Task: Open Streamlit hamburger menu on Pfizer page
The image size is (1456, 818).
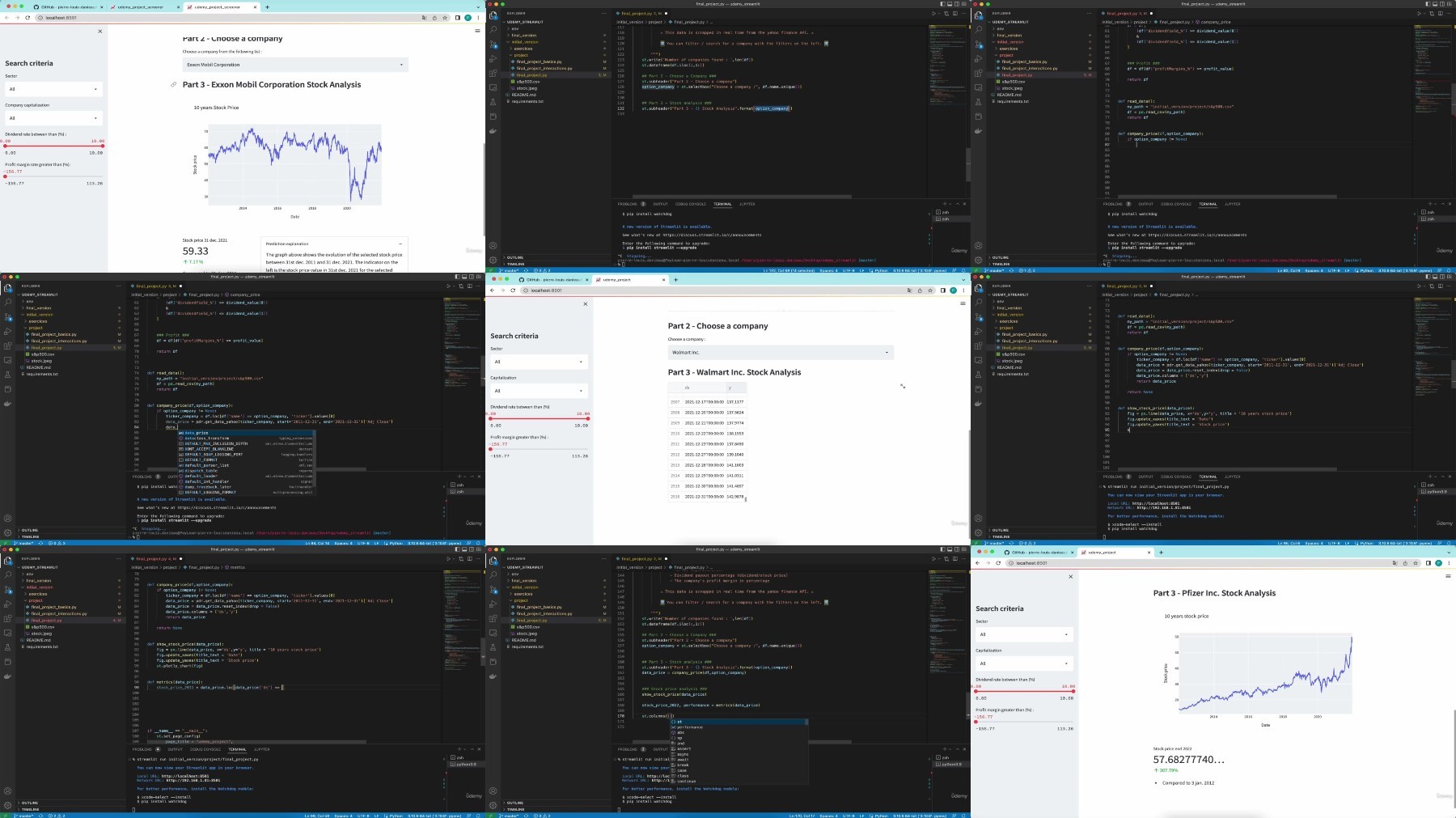Action: click(x=1448, y=576)
